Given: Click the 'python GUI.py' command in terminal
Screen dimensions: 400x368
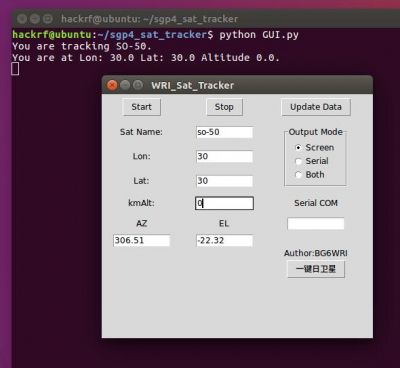Looking at the screenshot, I should [x=259, y=35].
